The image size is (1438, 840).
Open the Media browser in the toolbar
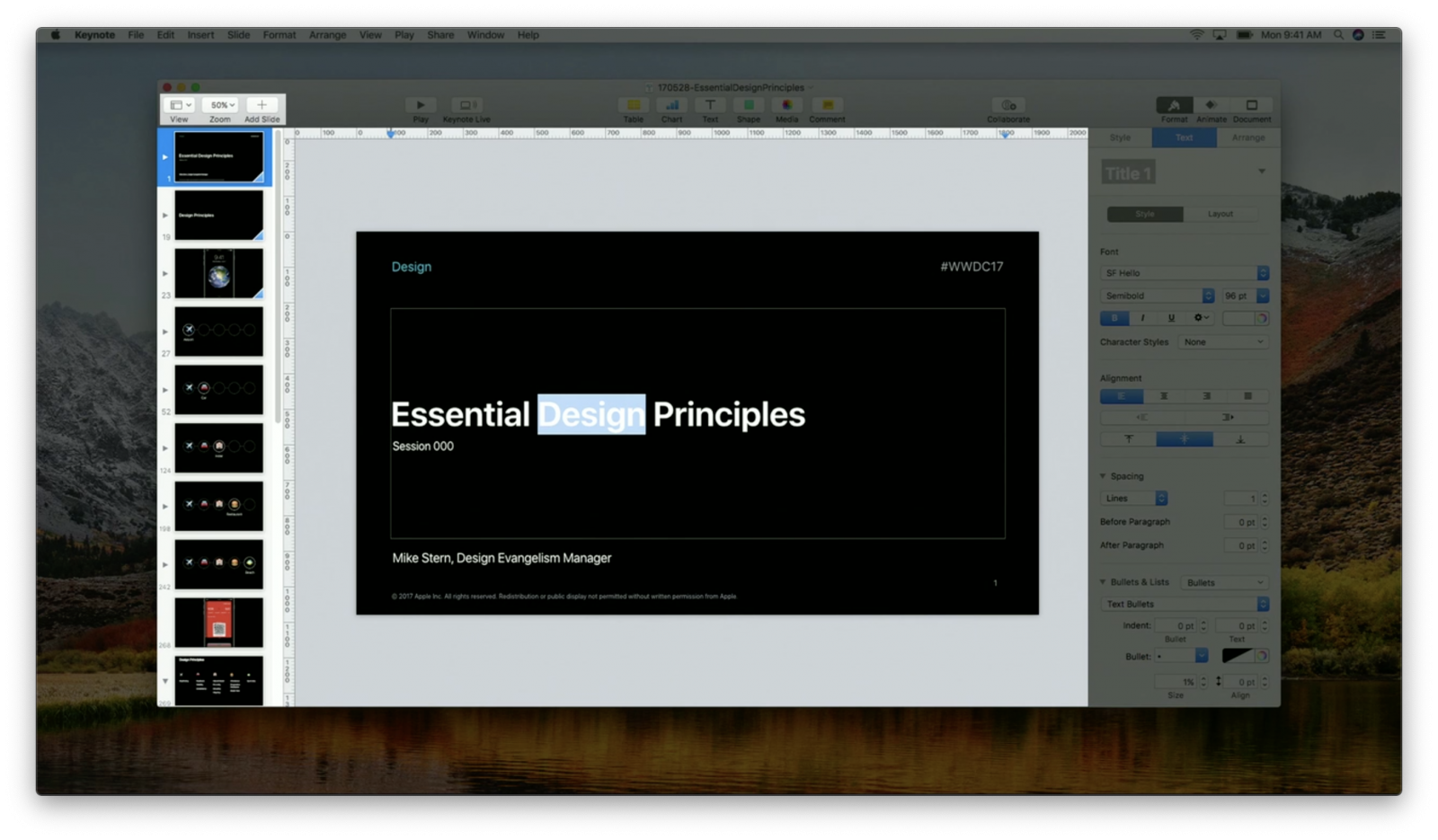(x=787, y=105)
